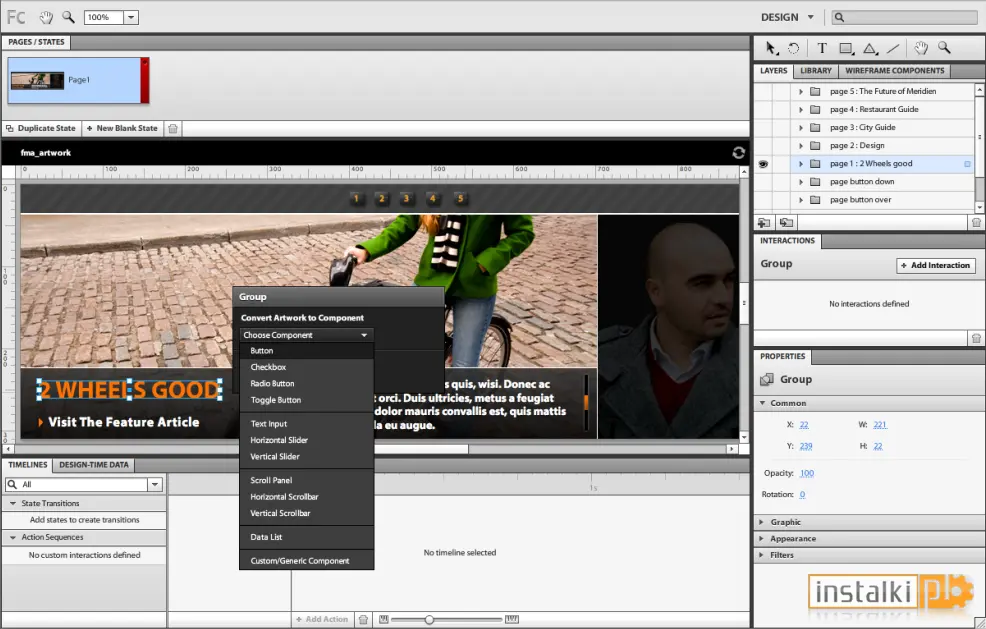Screen dimensions: 986x629
Task: Switch to DESIGN-TIME DATA tab
Action: (94, 465)
